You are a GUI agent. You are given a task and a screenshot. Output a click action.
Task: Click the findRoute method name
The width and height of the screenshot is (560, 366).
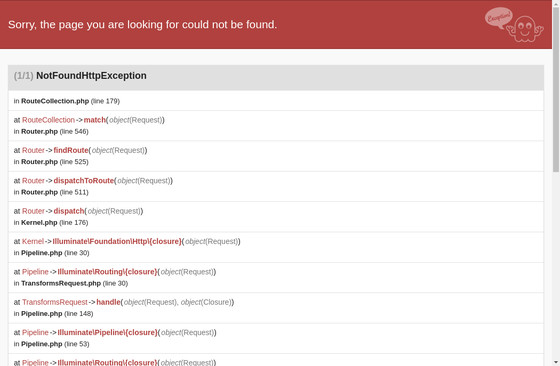(x=71, y=150)
